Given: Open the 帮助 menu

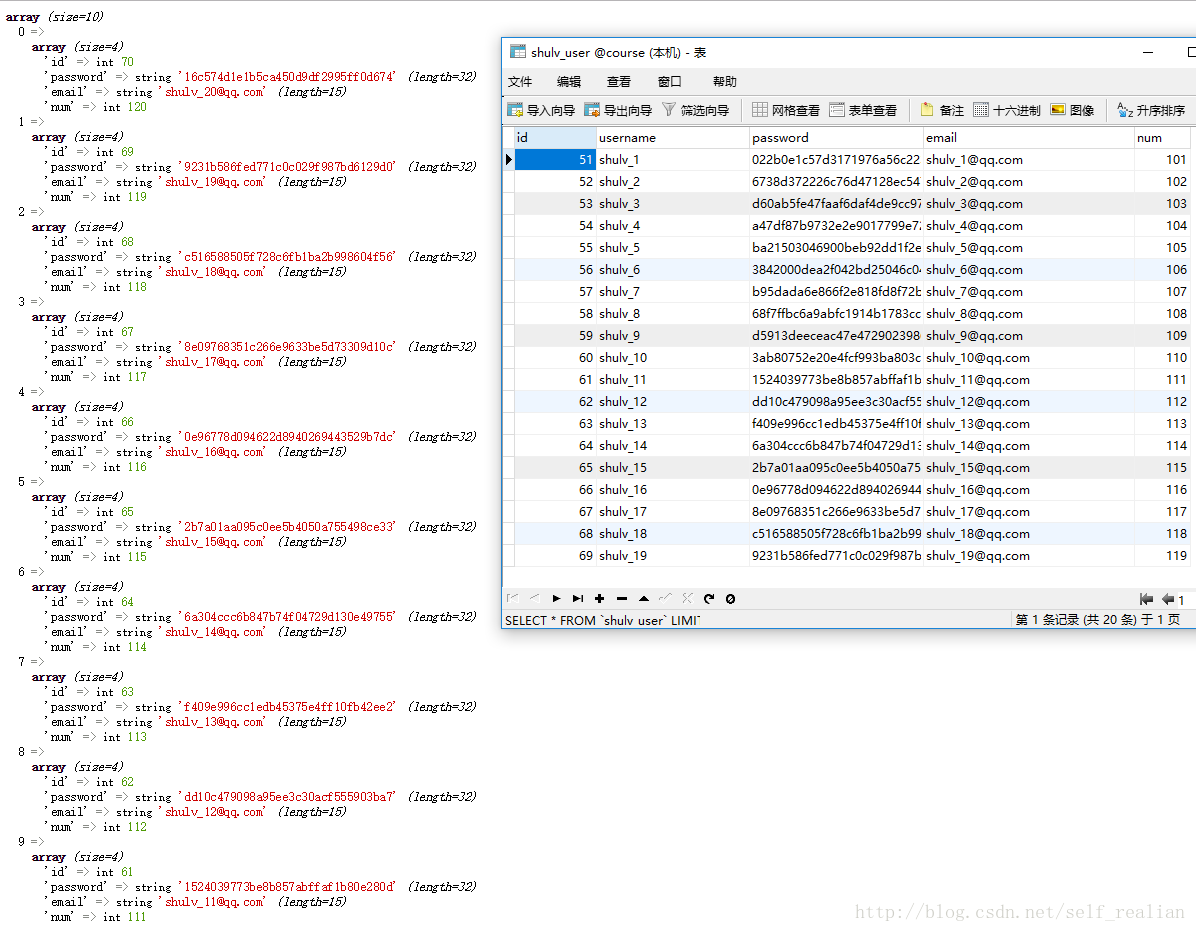Looking at the screenshot, I should (x=725, y=82).
